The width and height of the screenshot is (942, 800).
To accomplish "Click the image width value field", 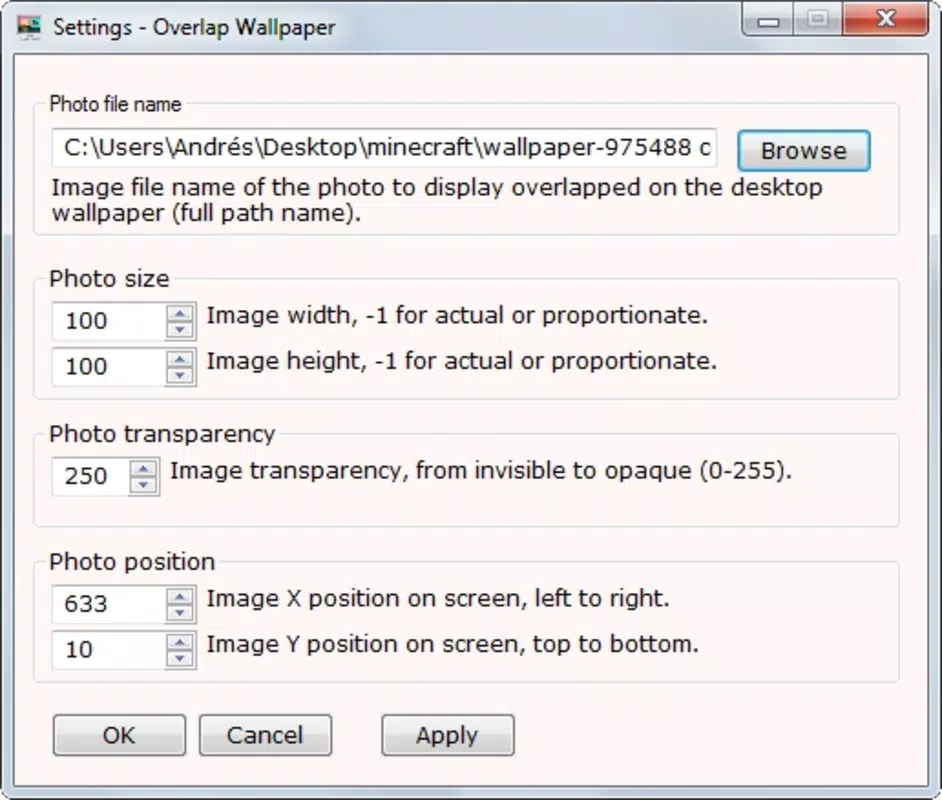I will 108,321.
